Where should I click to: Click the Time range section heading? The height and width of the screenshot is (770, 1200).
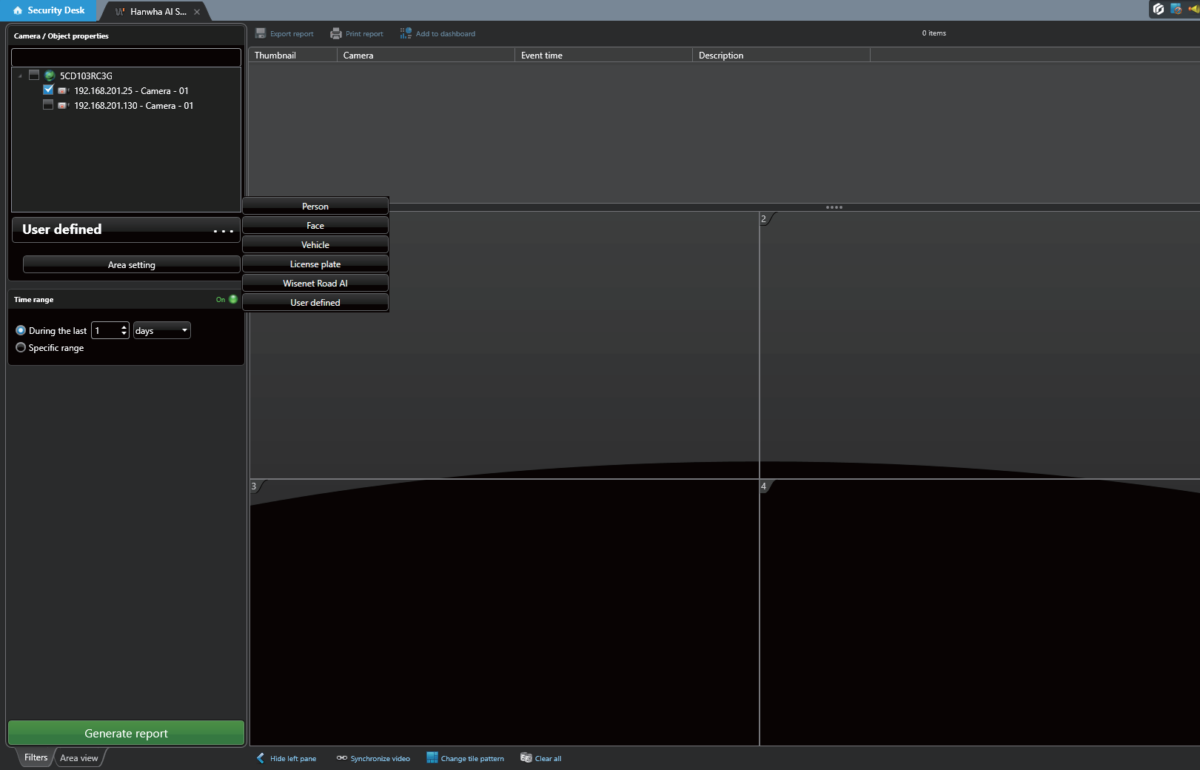pyautogui.click(x=34, y=299)
